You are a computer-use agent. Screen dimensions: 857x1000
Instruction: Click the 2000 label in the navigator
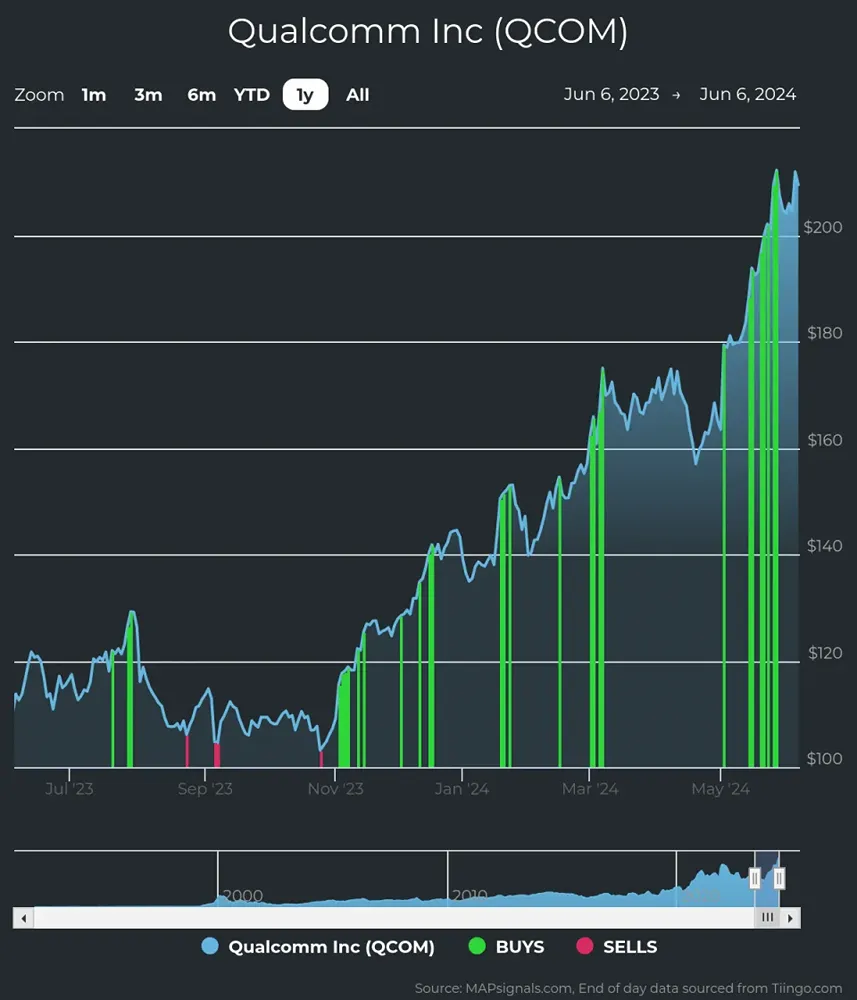[243, 895]
